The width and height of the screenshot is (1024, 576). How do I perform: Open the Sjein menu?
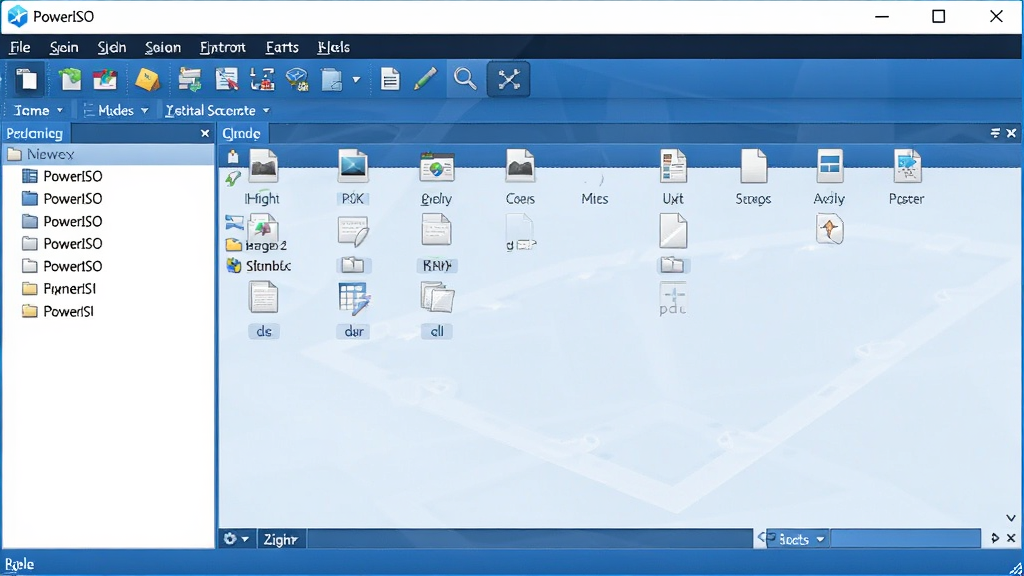coord(64,47)
